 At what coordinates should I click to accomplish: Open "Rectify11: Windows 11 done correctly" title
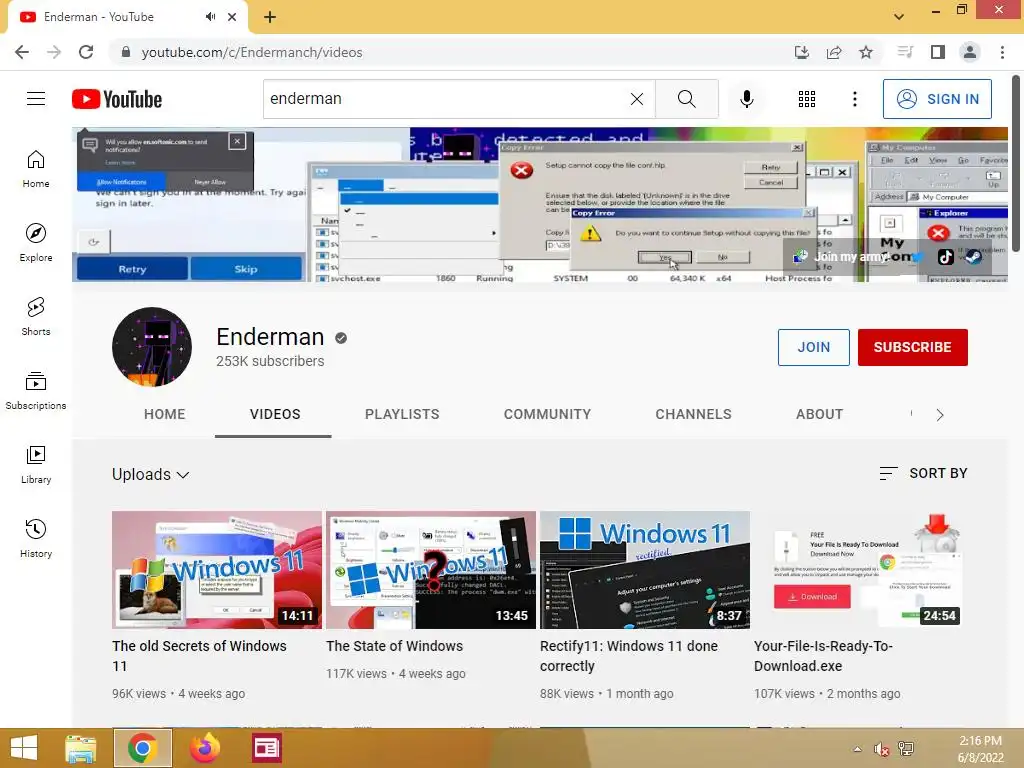(x=629, y=656)
